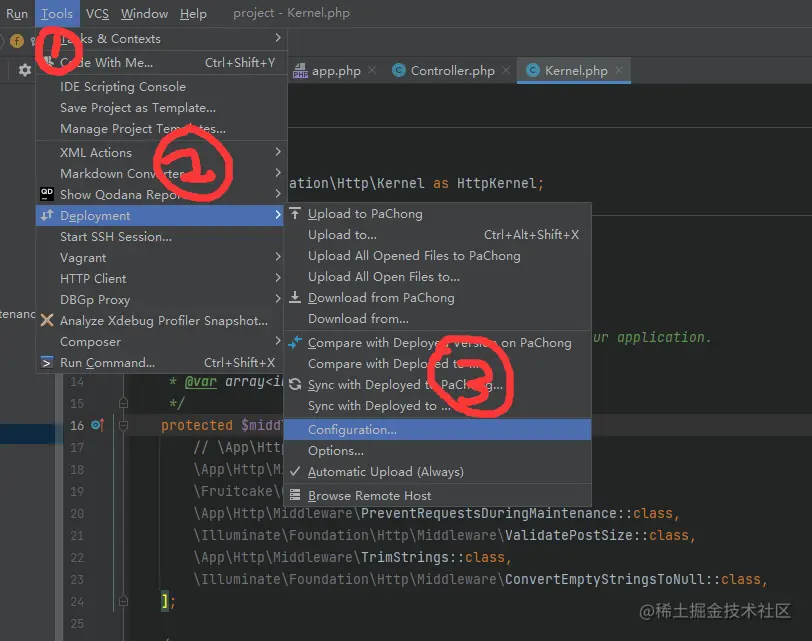Choose Run Command menu entry

160,362
